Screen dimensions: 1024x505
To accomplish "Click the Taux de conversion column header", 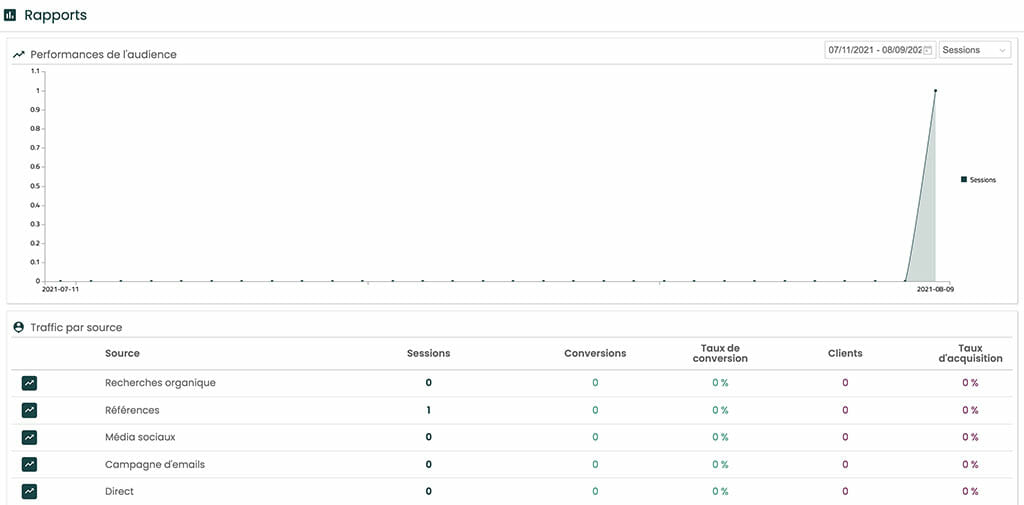I will click(720, 353).
